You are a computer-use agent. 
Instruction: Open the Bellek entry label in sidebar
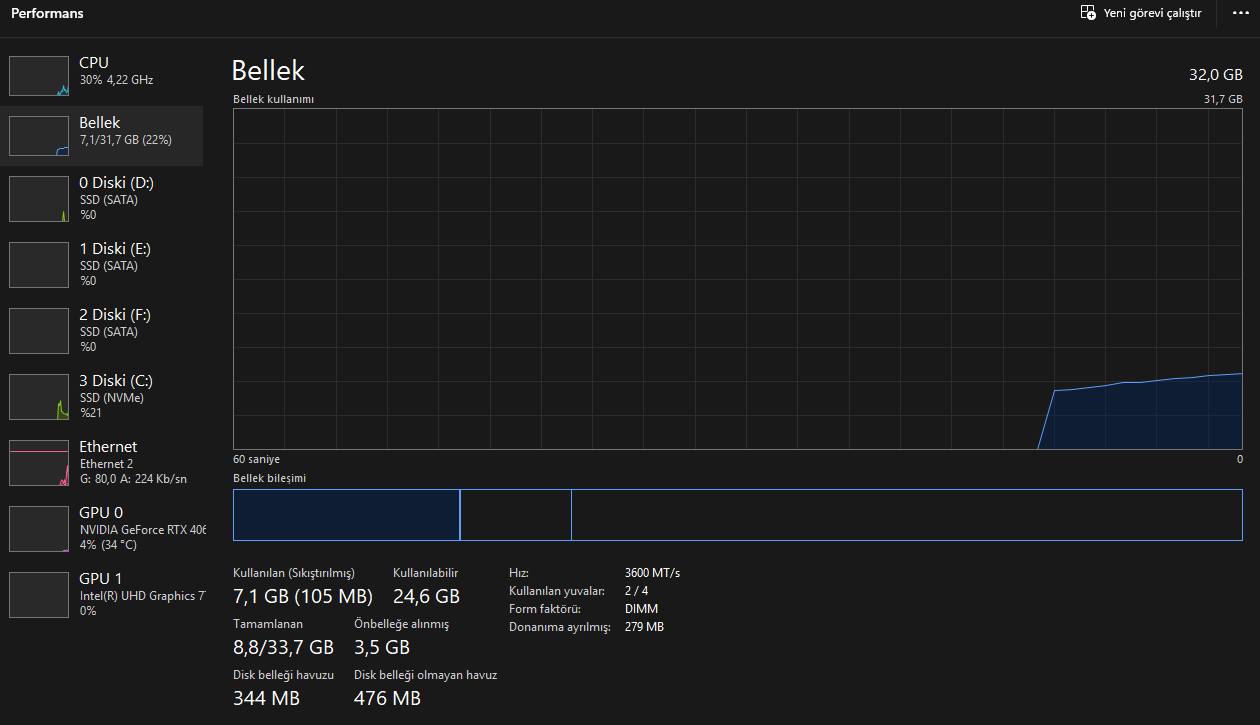[x=100, y=123]
